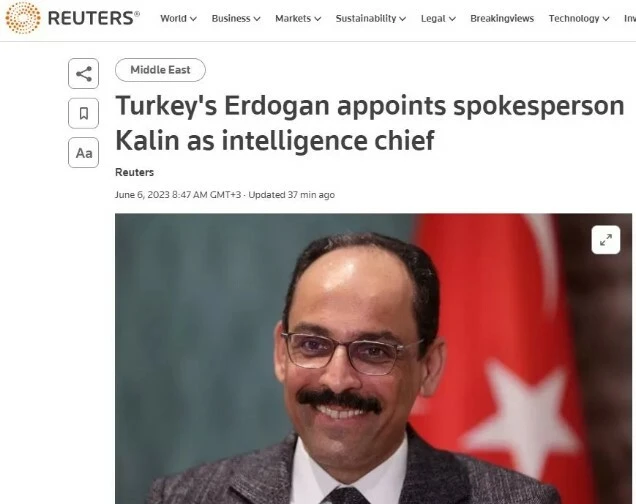
Task: Expand the Legal dropdown menu
Action: [x=438, y=19]
